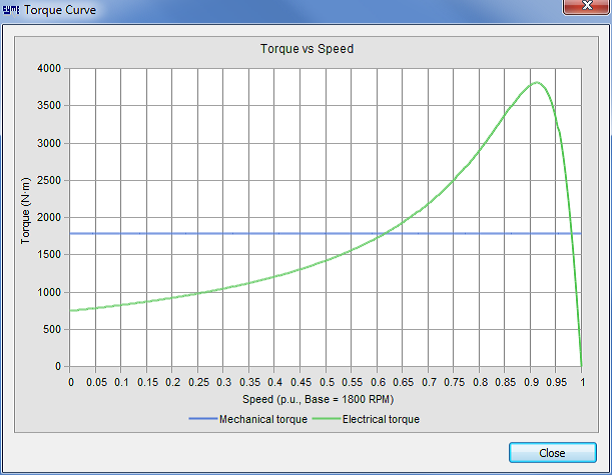Click the 0.45 tick on speed axis

point(301,382)
